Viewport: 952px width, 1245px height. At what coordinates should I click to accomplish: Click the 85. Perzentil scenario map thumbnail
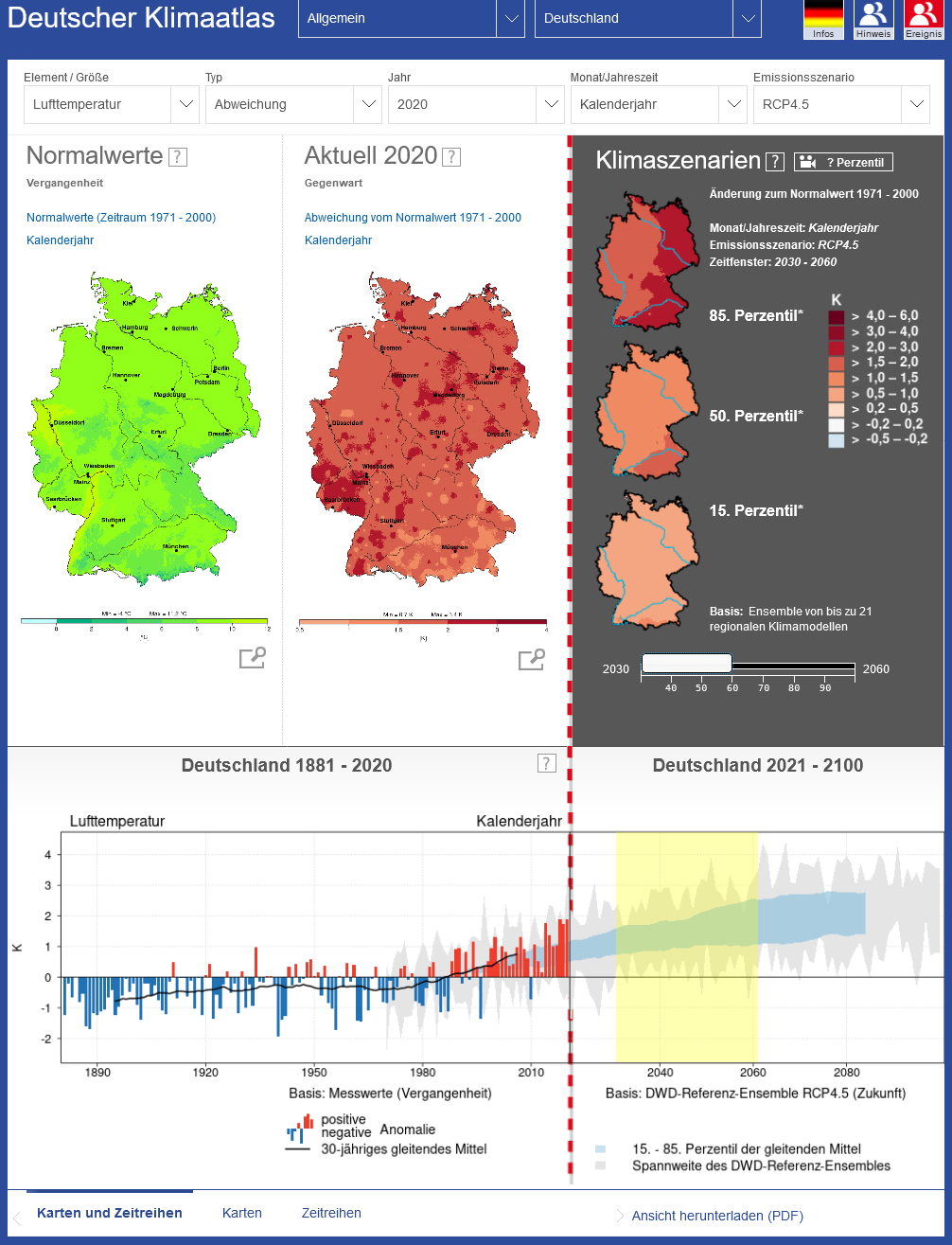pyautogui.click(x=646, y=259)
